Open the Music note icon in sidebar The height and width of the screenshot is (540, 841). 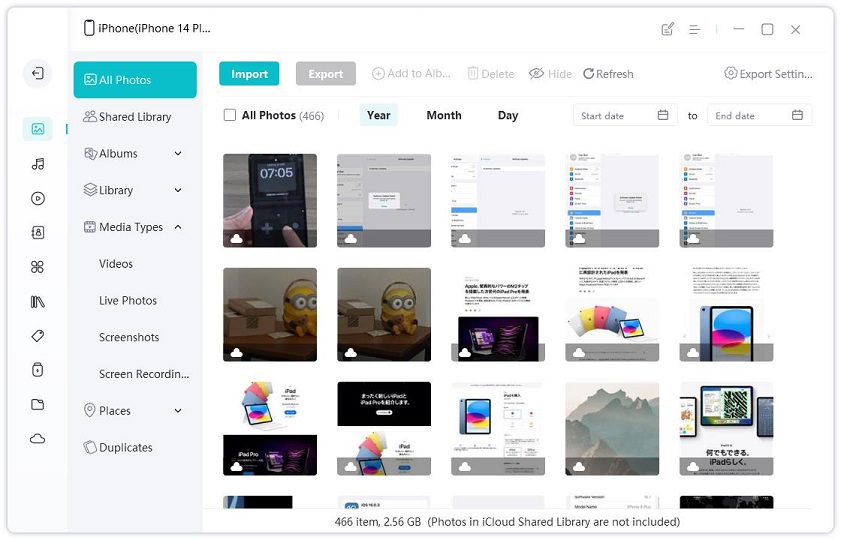coord(38,164)
